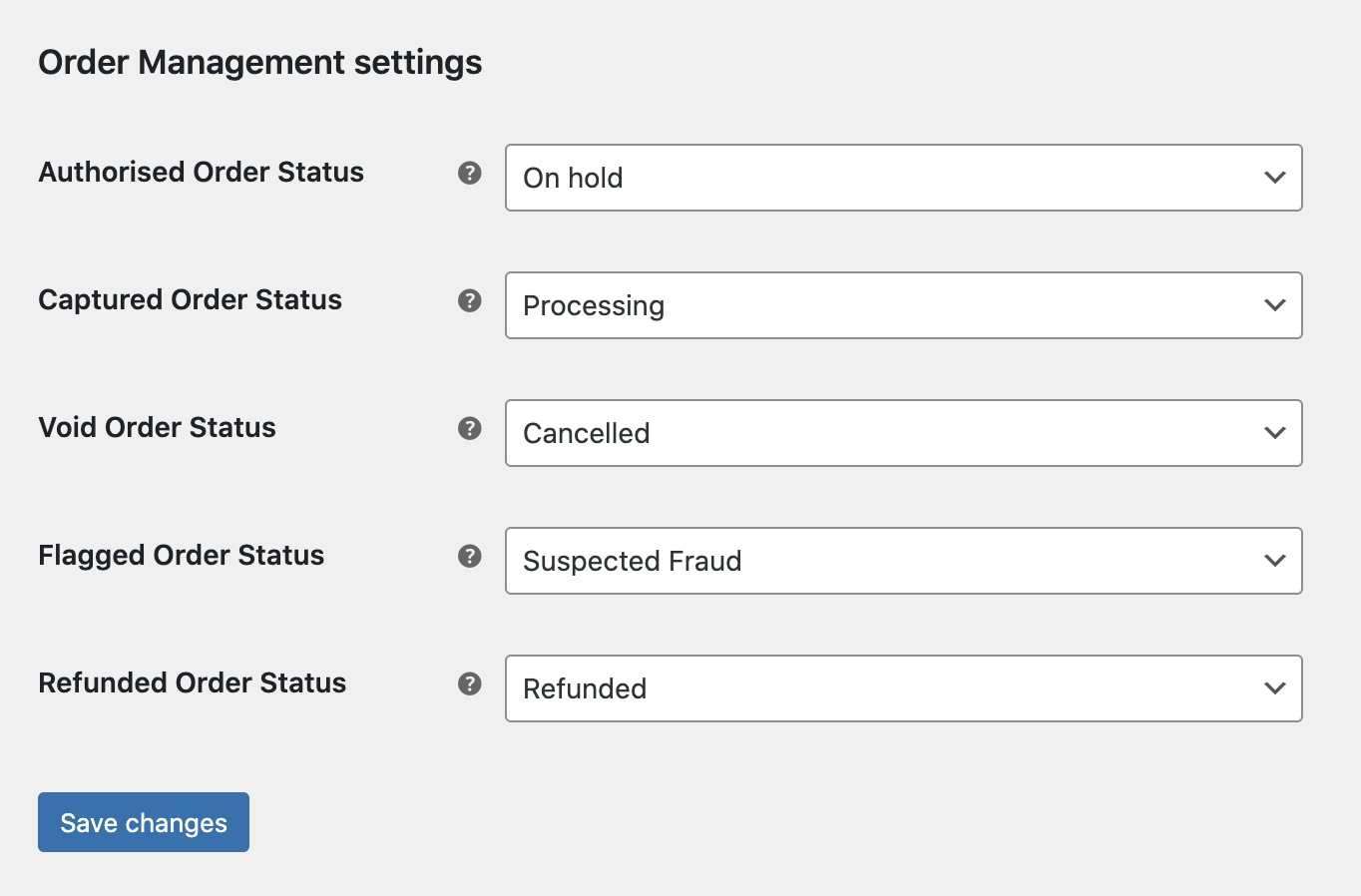Open the Captured Order Status dropdown
Screen dimensions: 1361x896
pyautogui.click(x=903, y=305)
